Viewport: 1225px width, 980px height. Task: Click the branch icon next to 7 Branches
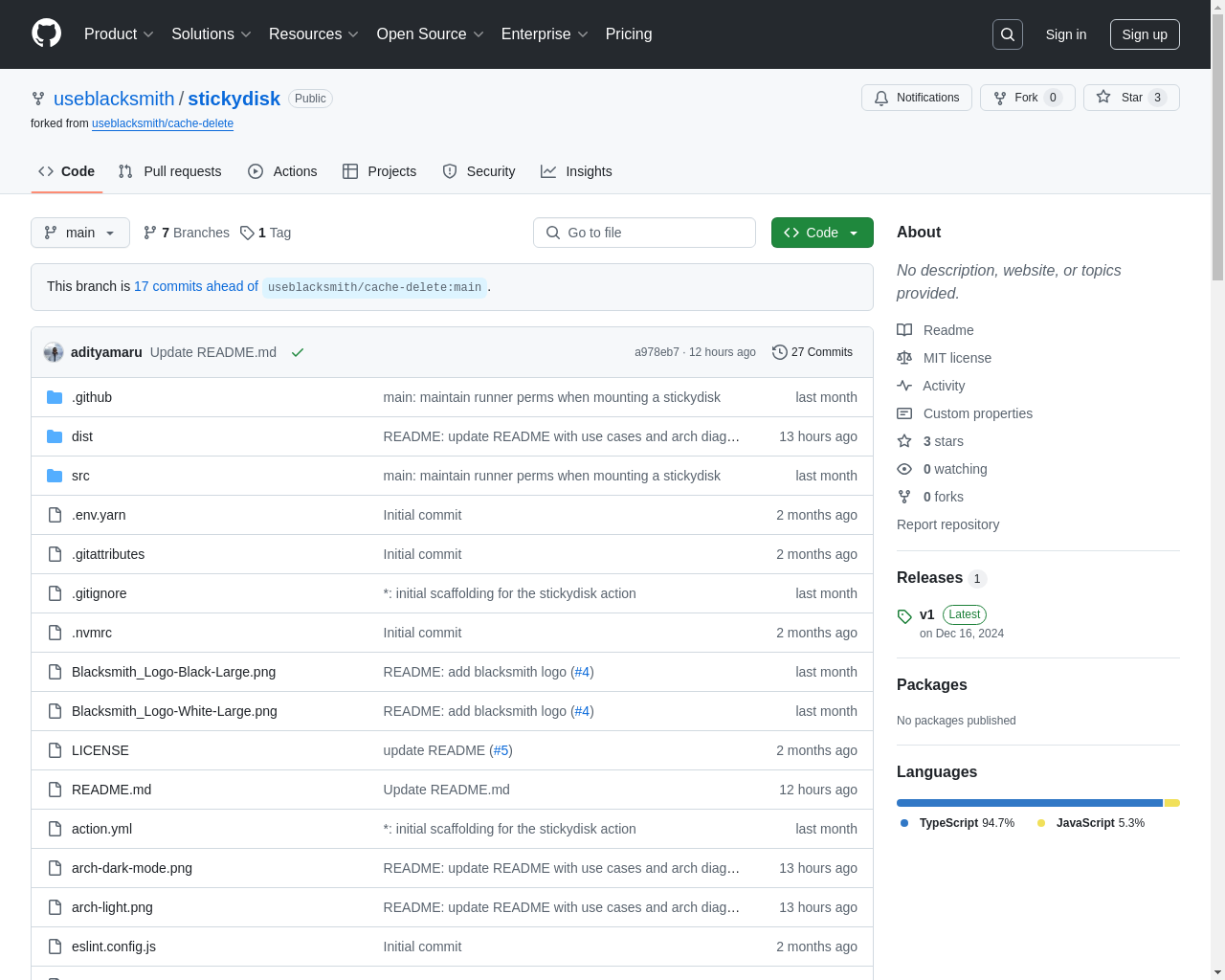pyautogui.click(x=150, y=233)
